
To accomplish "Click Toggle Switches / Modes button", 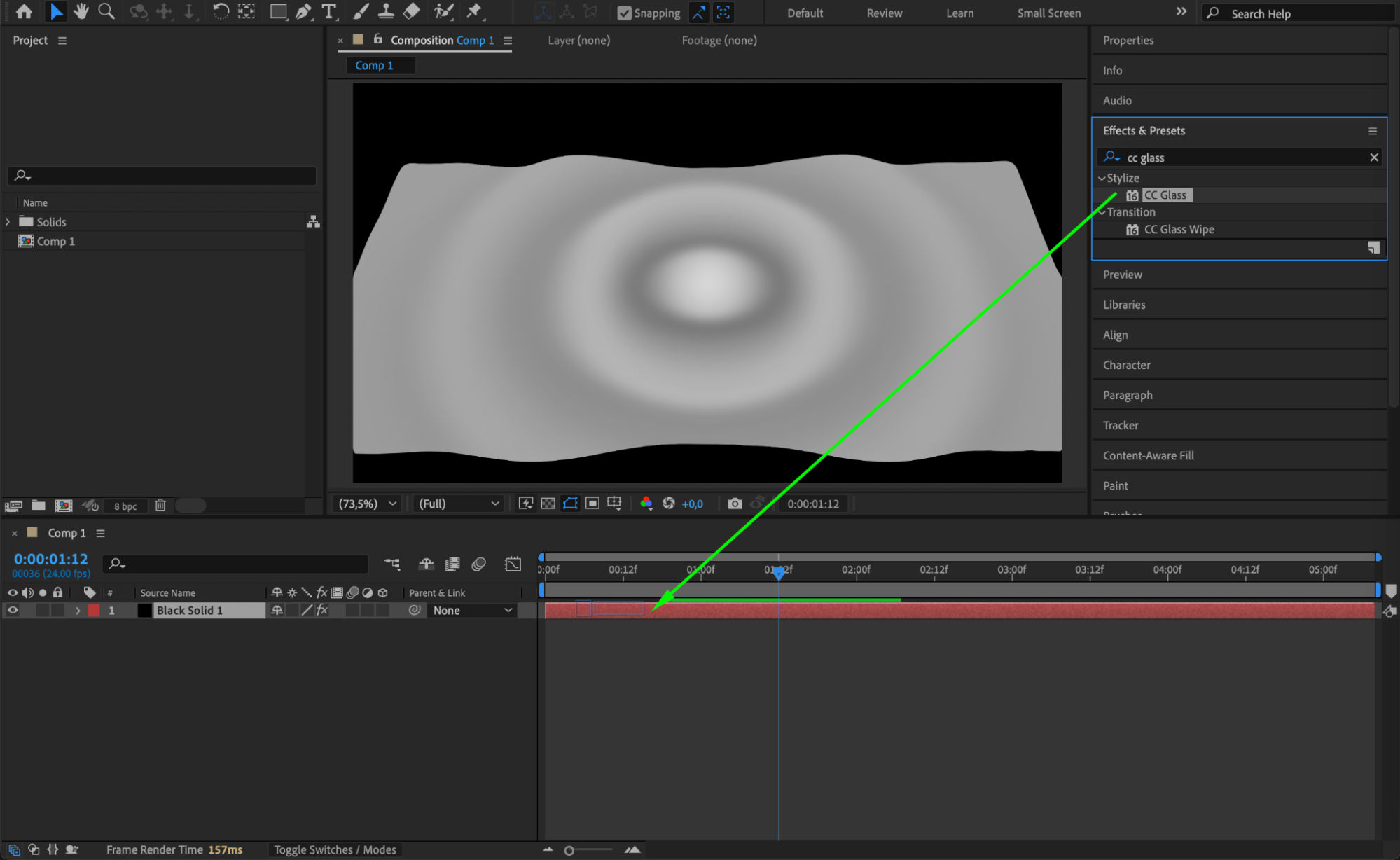I will click(x=335, y=849).
